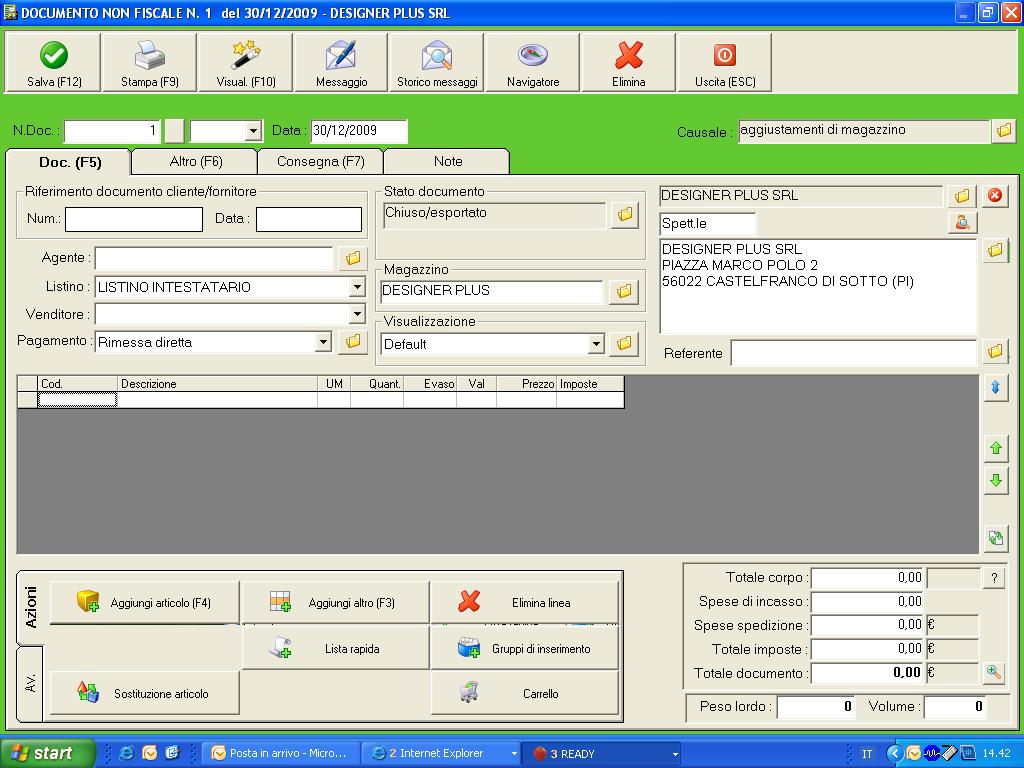The height and width of the screenshot is (768, 1024).
Task: Open Gruppi di inserimento
Action: tap(524, 648)
